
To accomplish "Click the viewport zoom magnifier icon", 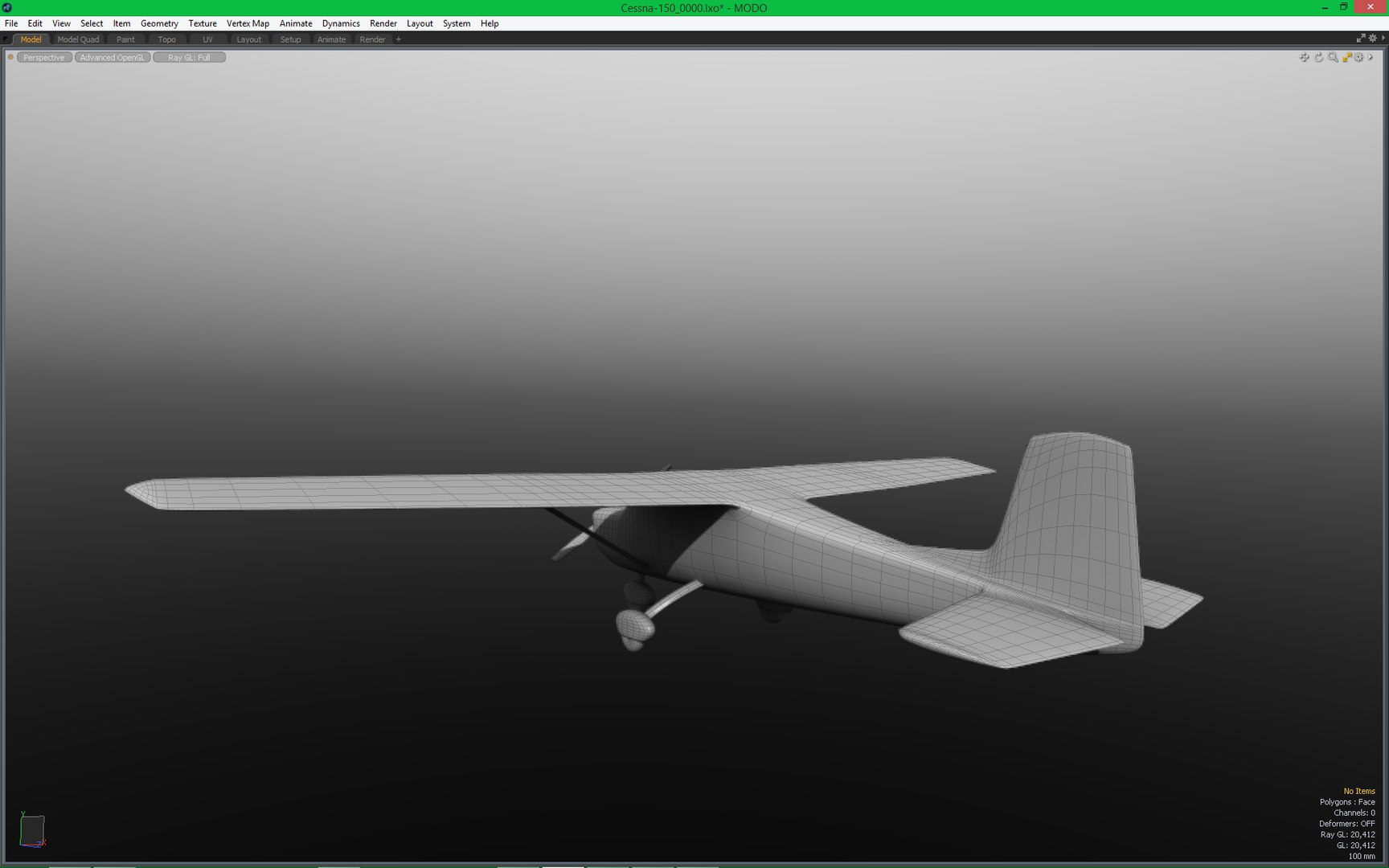I will tap(1333, 57).
